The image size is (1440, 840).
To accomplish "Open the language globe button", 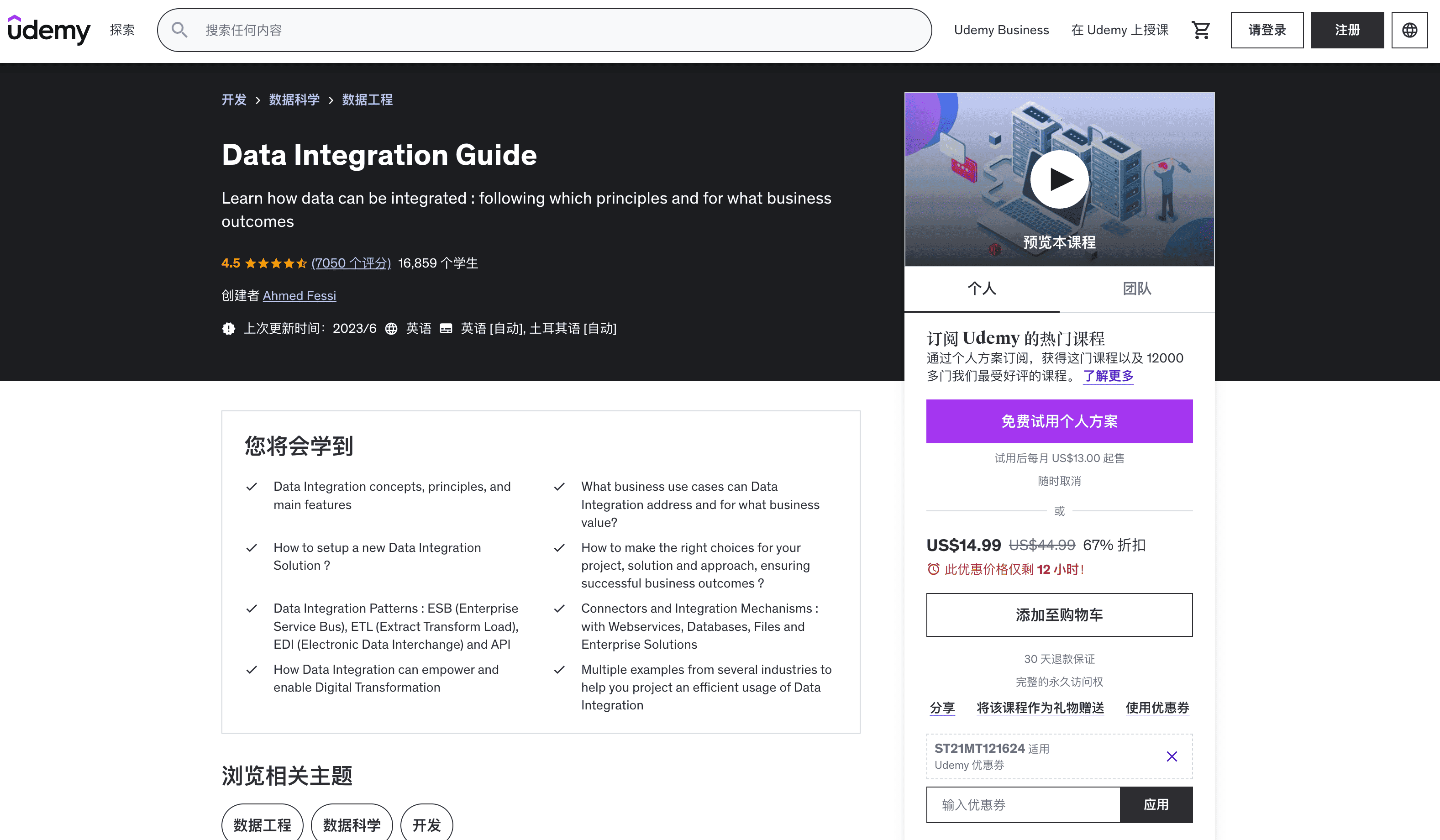I will pos(1409,30).
